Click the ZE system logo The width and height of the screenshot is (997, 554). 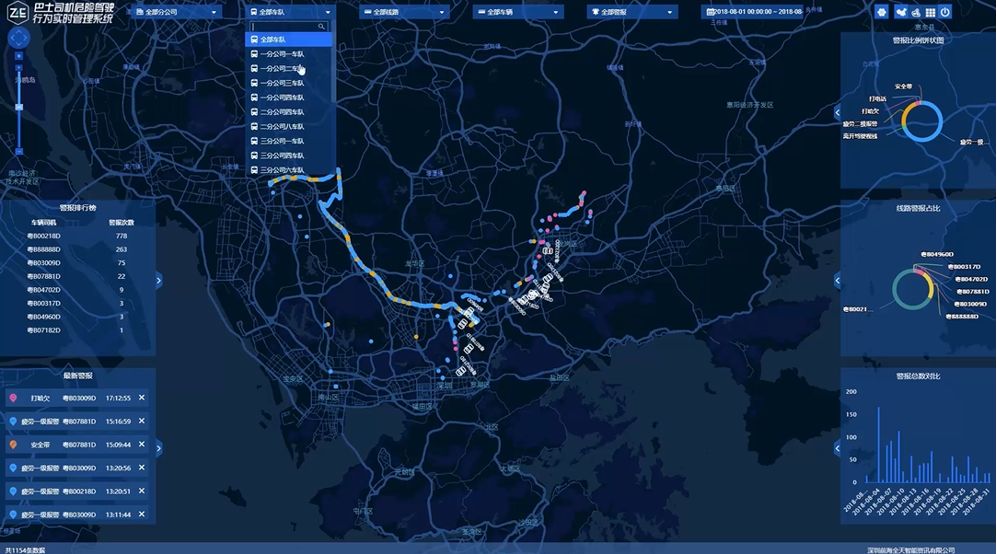tap(18, 12)
